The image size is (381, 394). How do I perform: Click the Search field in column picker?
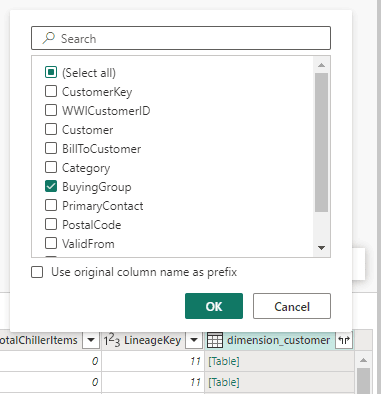coord(181,38)
